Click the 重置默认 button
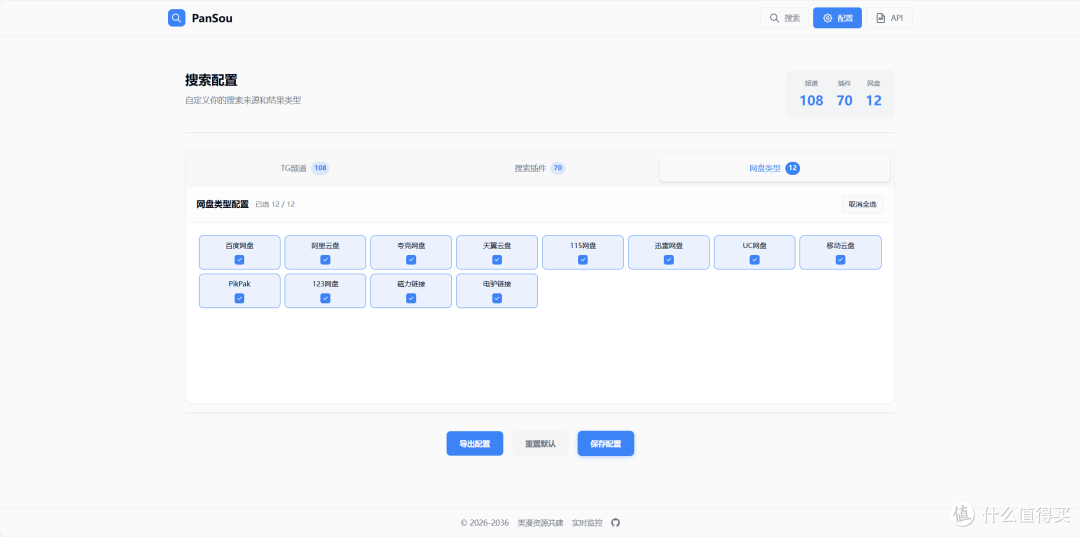 540,443
